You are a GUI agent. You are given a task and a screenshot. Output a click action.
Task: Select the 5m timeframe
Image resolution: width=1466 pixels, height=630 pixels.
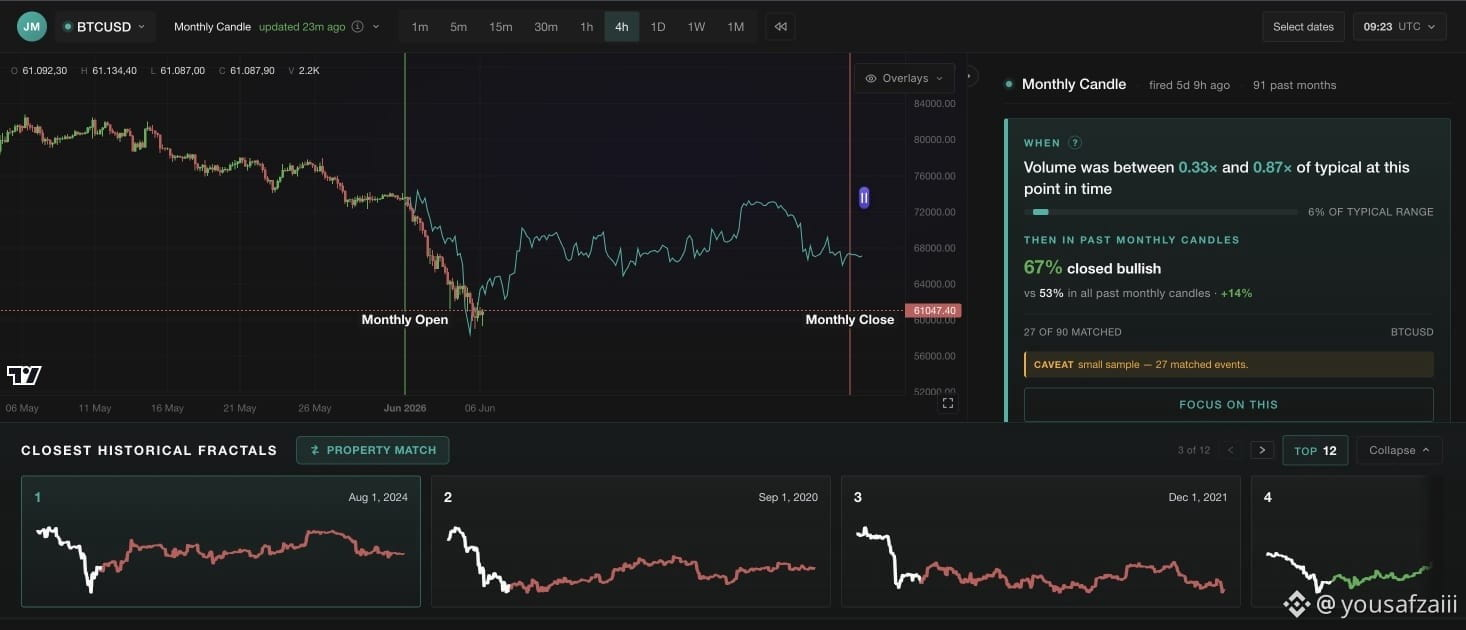tap(458, 27)
